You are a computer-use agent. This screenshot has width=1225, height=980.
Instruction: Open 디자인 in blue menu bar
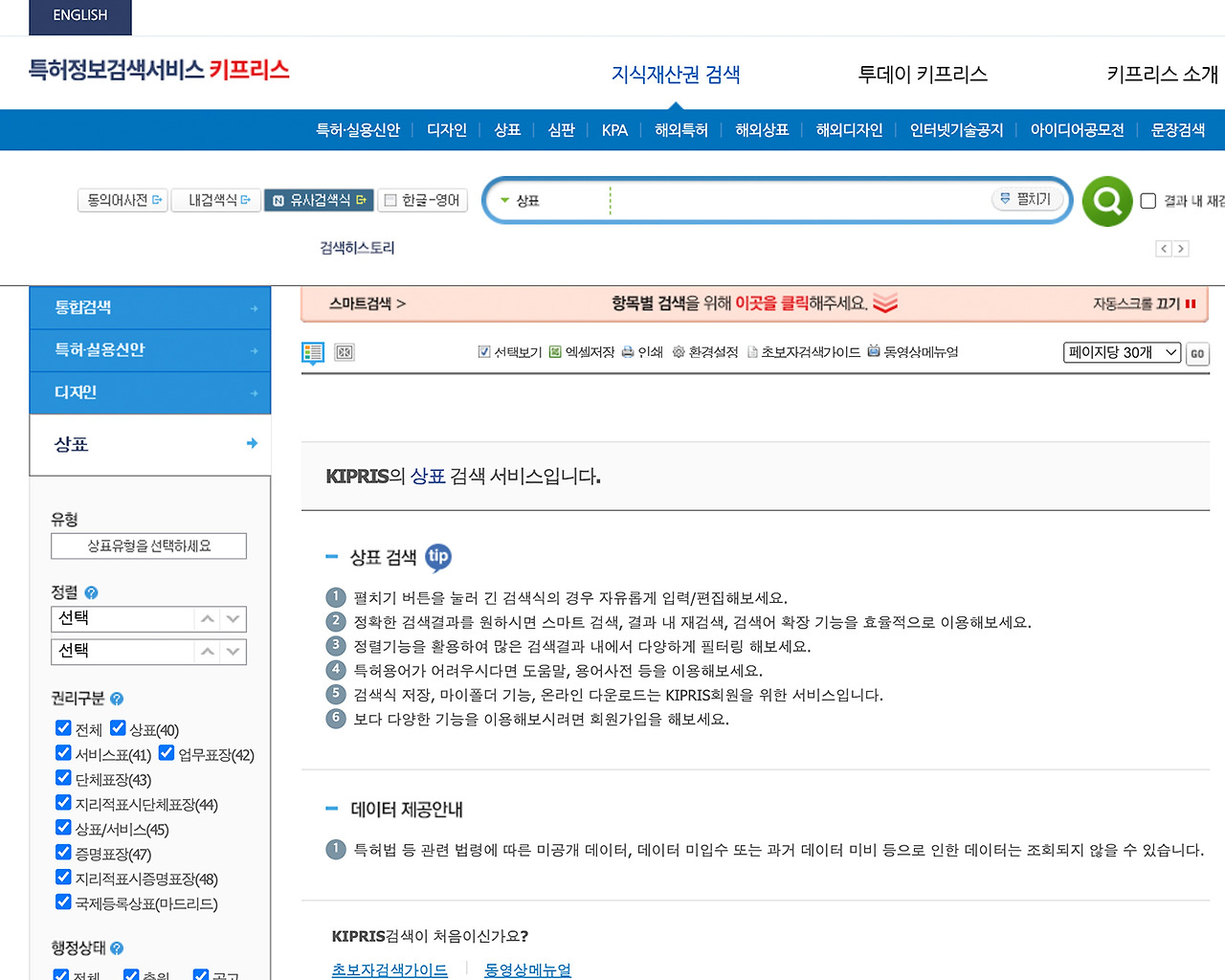pos(447,130)
